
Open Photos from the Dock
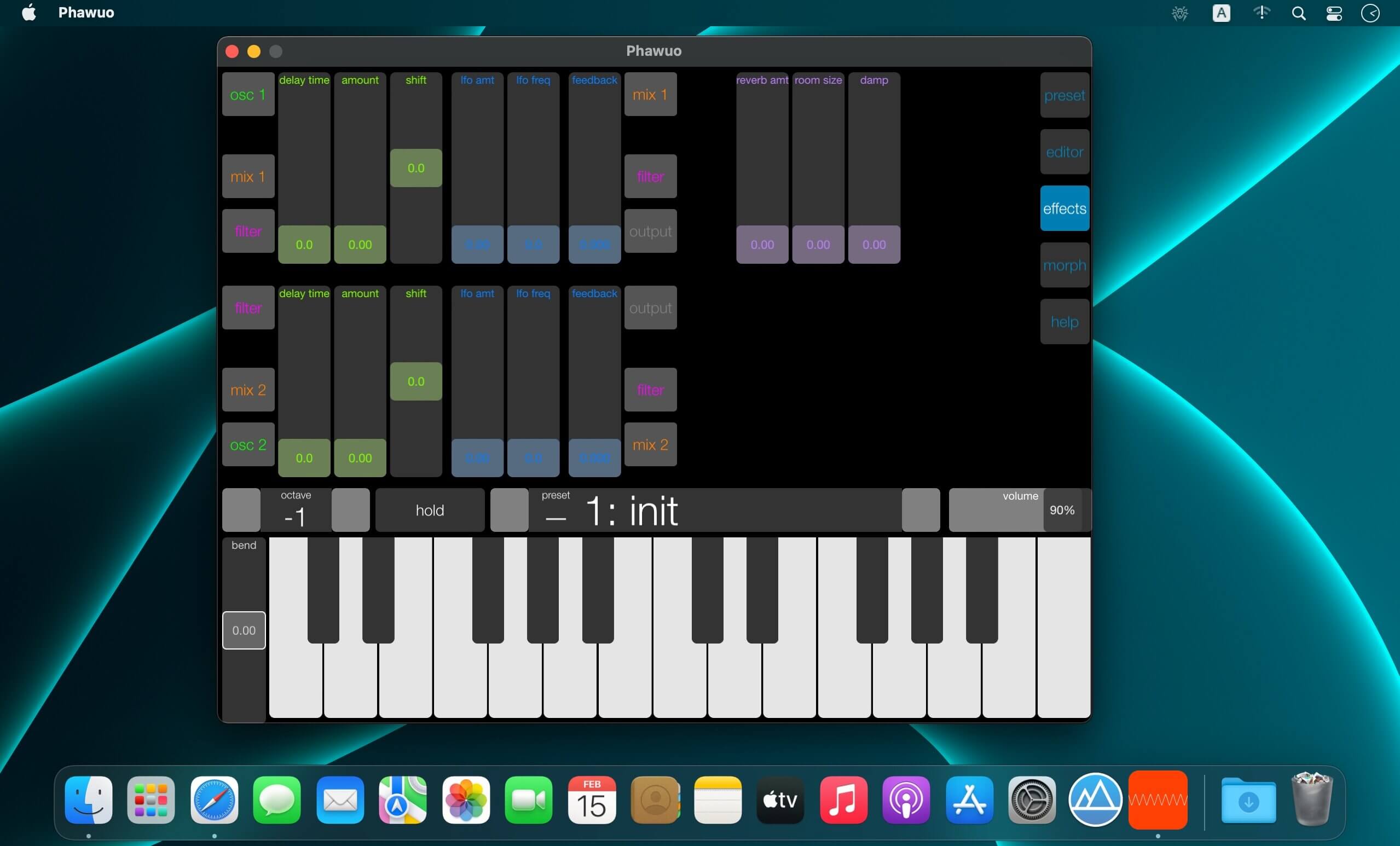466,800
